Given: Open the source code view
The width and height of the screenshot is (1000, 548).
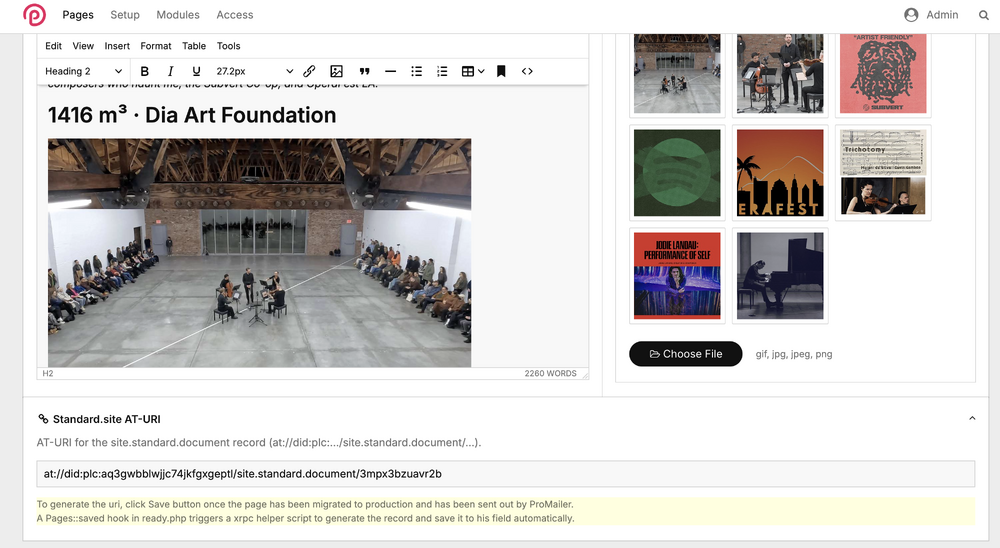Looking at the screenshot, I should point(527,71).
